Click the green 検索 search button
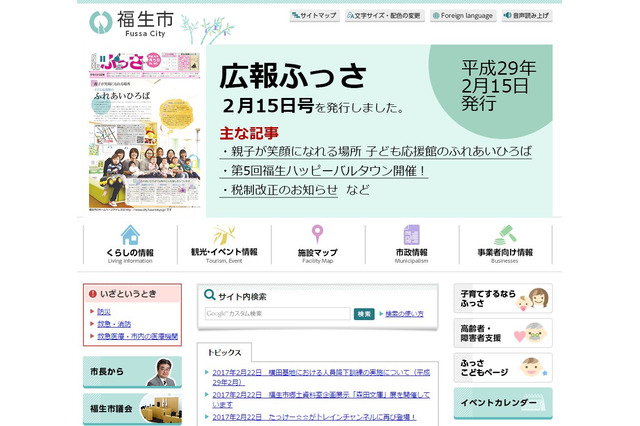 [364, 313]
